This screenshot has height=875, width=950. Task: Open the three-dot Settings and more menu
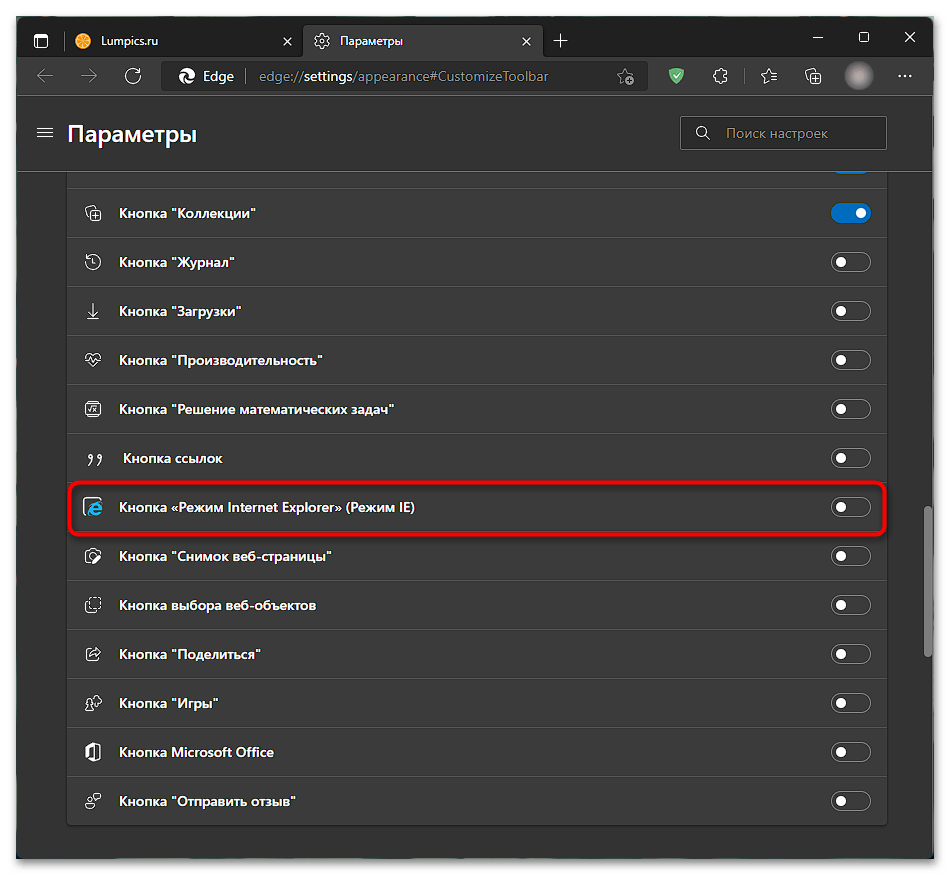[x=905, y=76]
